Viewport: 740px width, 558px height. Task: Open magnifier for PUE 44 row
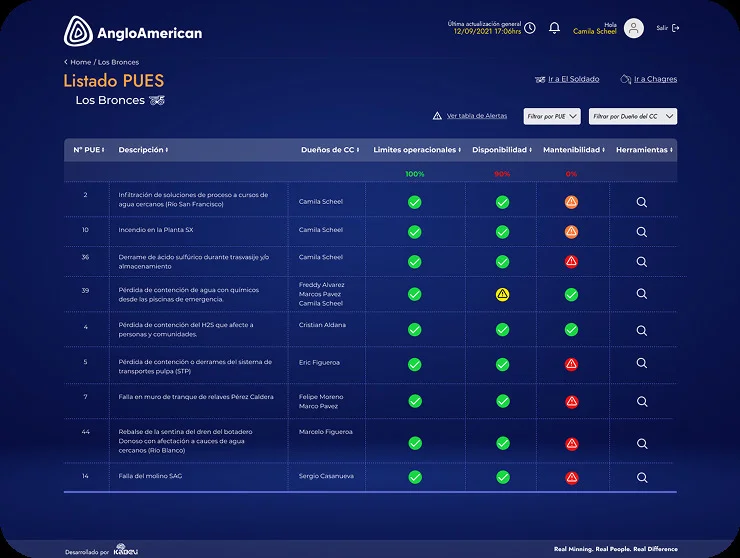coord(642,444)
